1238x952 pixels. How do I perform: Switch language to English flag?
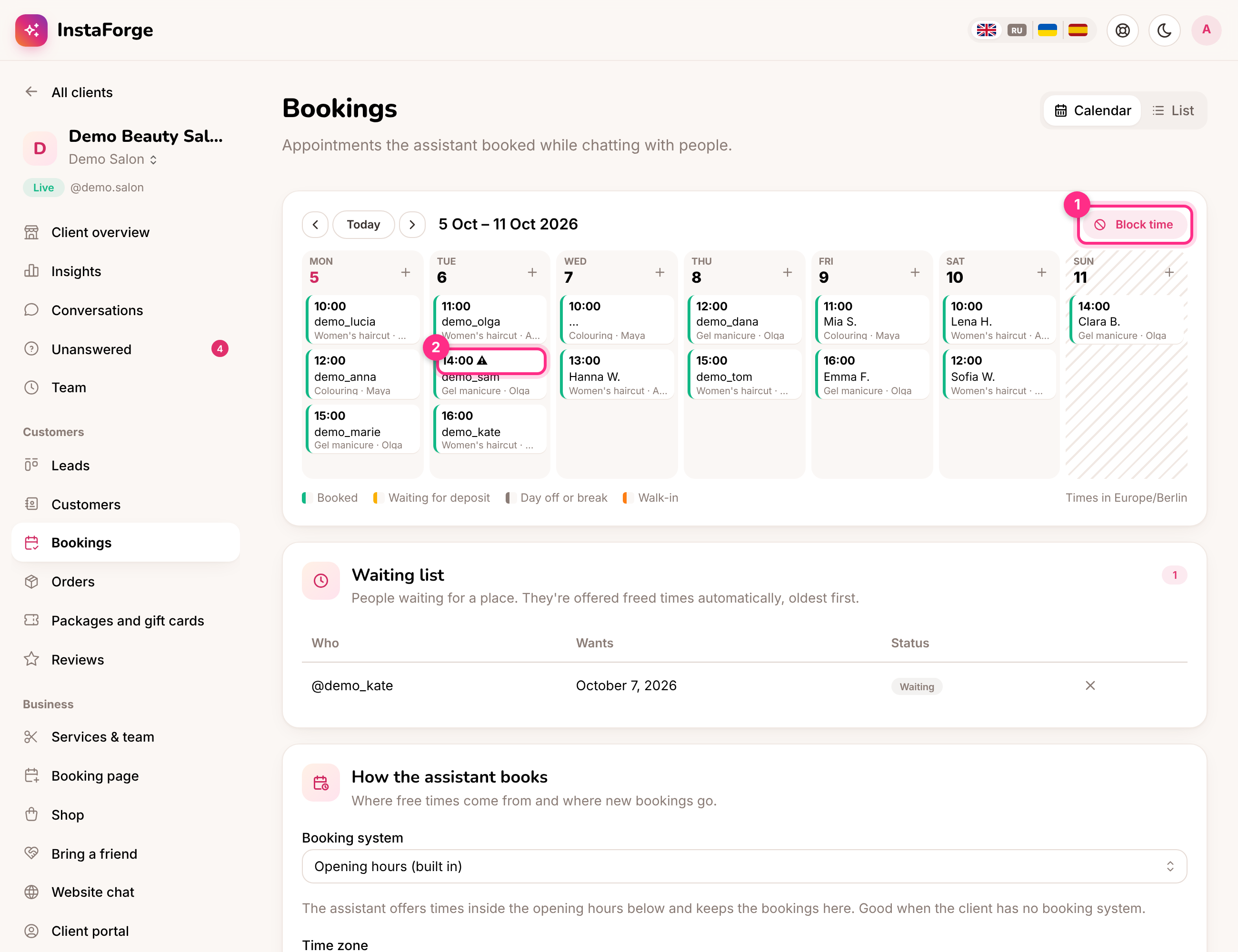pos(986,30)
